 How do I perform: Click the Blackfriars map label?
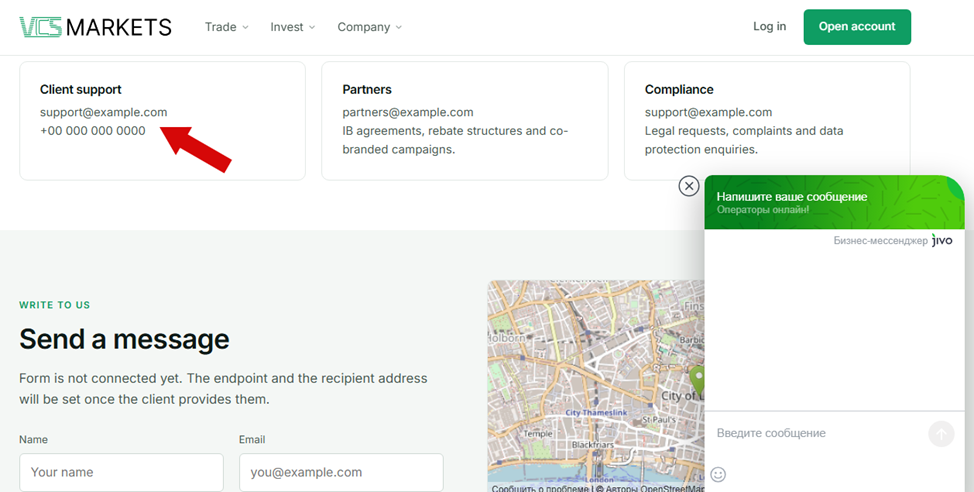coord(593,445)
